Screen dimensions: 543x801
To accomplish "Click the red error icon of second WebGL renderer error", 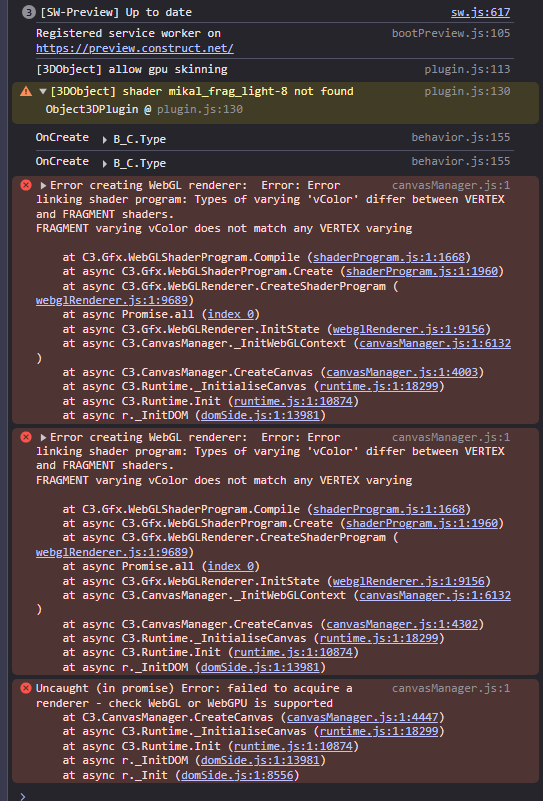I will click(26, 437).
